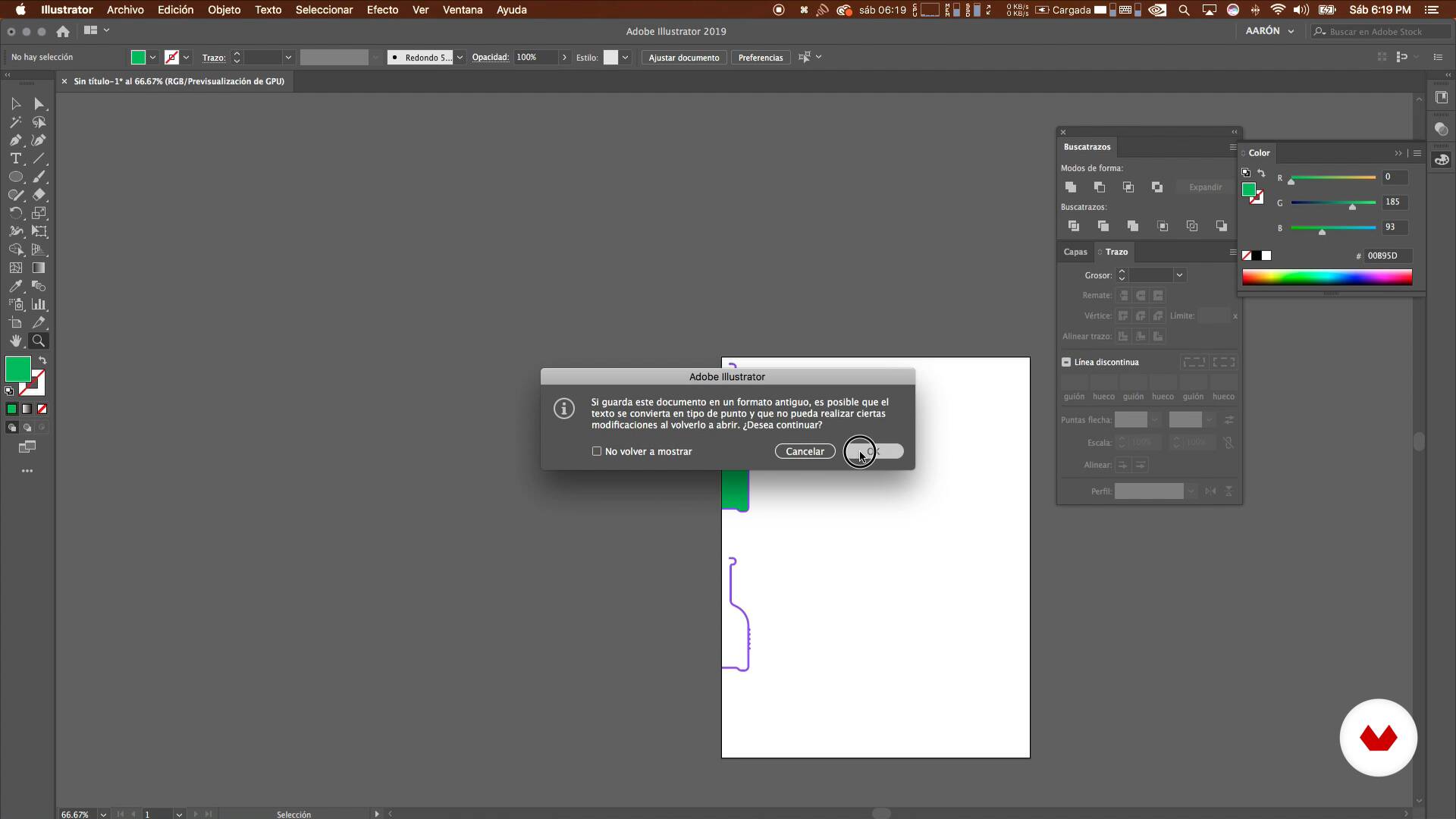Select the Ellipse tool
Image resolution: width=1456 pixels, height=819 pixels.
(16, 177)
